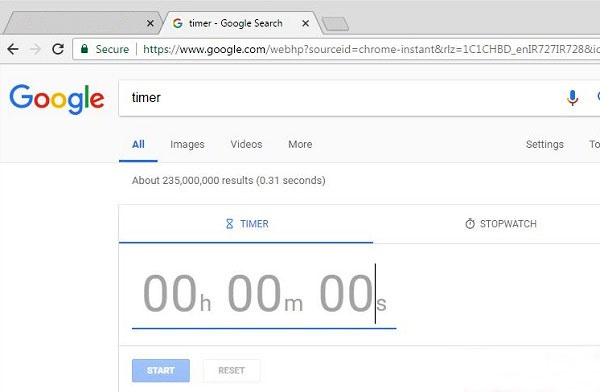This screenshot has width=600, height=392.
Task: Select the Images search tab
Action: [187, 144]
